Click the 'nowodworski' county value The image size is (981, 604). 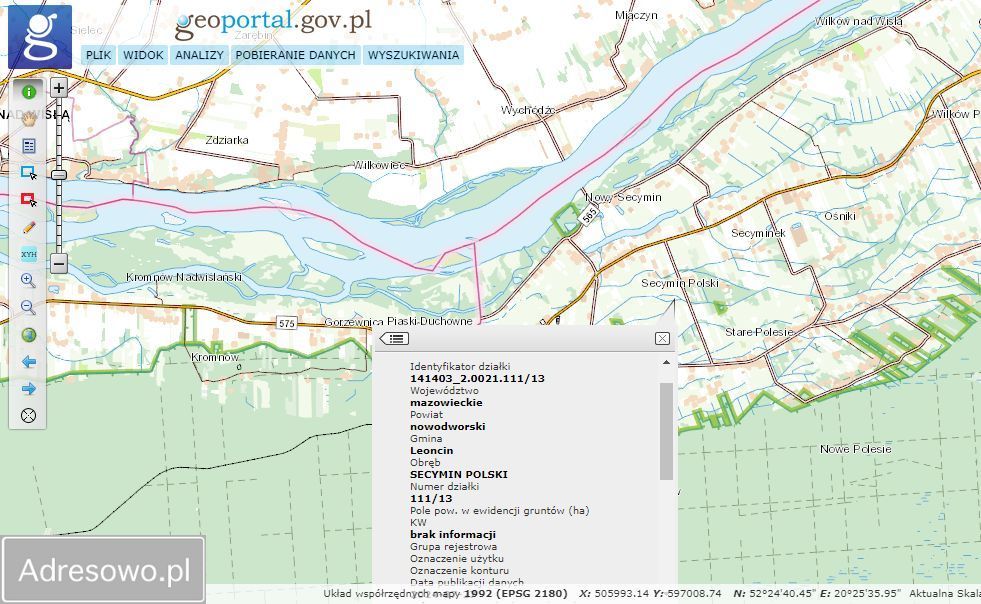448,426
